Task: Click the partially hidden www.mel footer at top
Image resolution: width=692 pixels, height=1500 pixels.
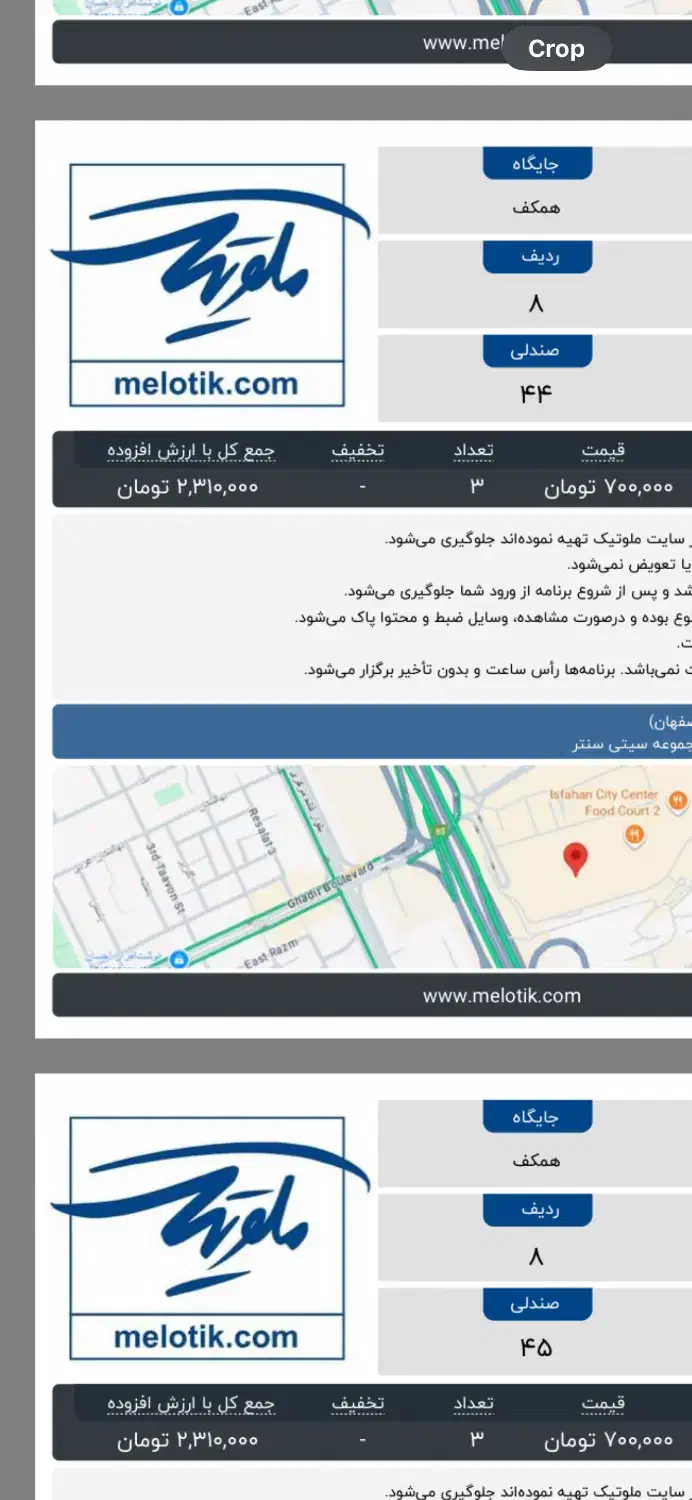Action: pos(462,43)
